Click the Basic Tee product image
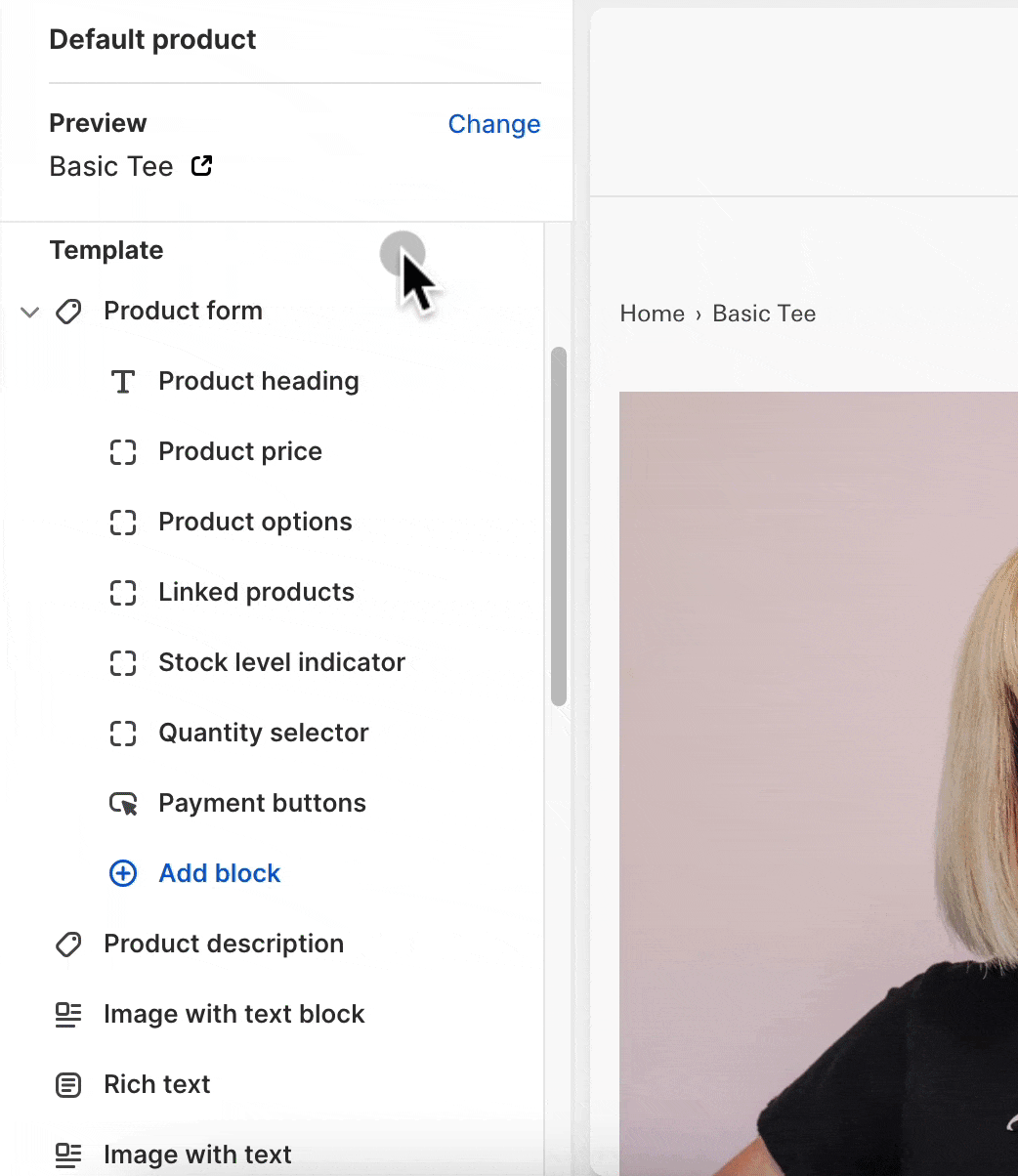The image size is (1018, 1176). pyautogui.click(x=819, y=783)
